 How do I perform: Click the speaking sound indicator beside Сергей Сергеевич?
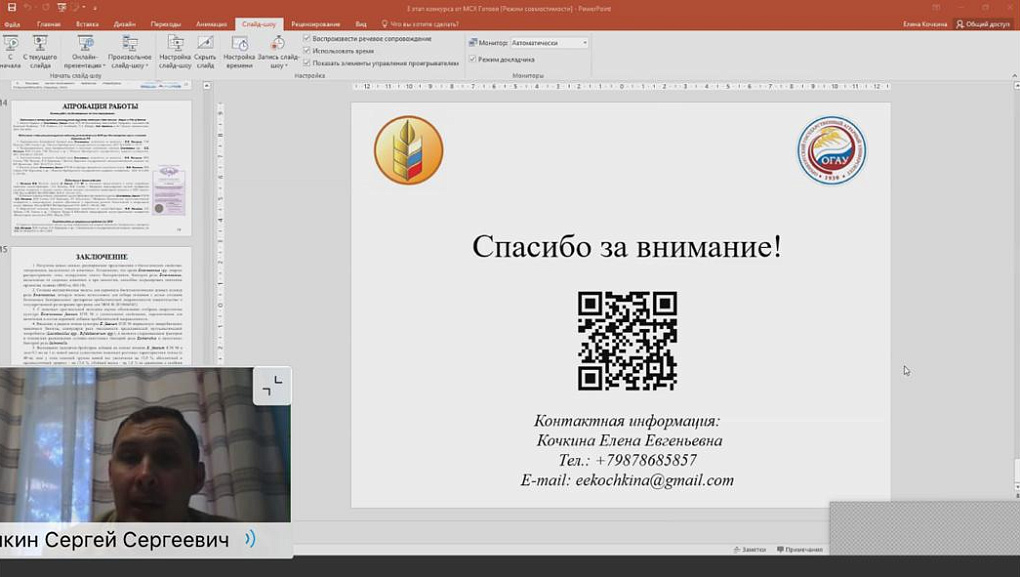tap(250, 539)
